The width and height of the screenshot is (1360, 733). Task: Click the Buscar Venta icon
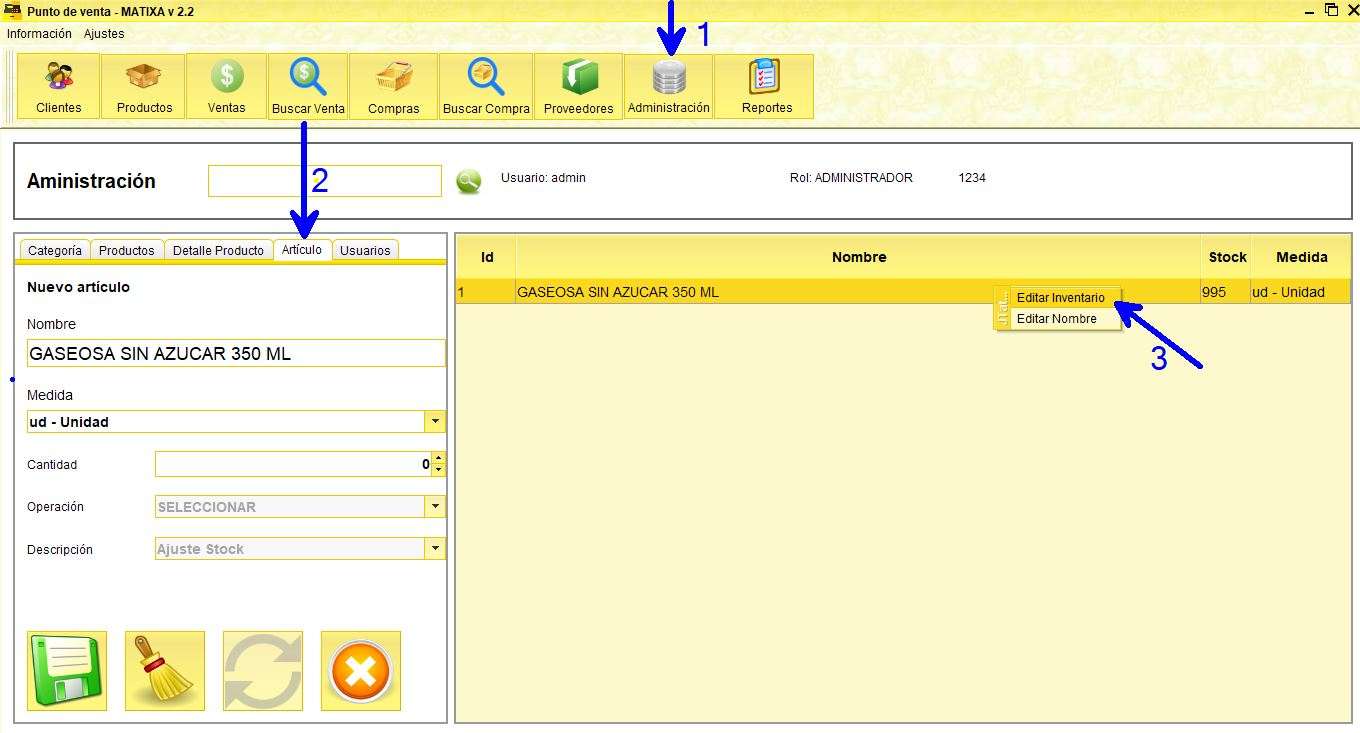(307, 85)
